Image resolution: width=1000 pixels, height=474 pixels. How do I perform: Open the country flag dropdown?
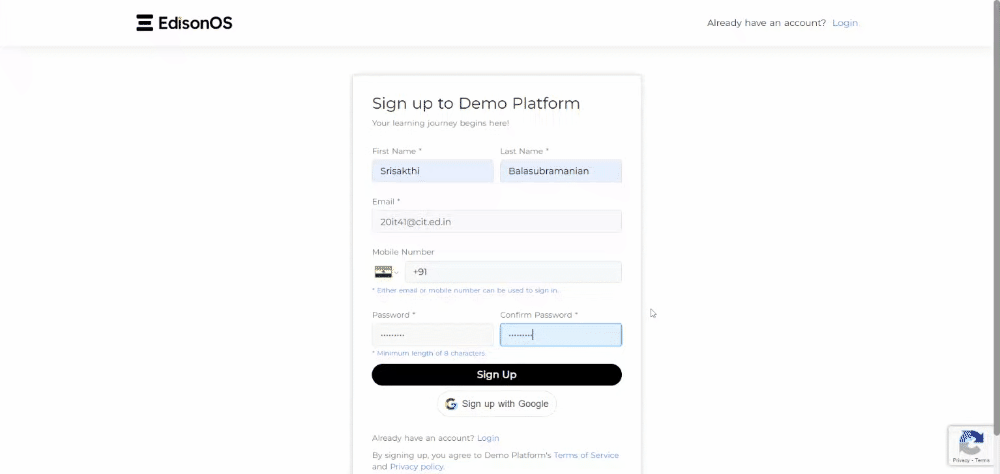(386, 272)
